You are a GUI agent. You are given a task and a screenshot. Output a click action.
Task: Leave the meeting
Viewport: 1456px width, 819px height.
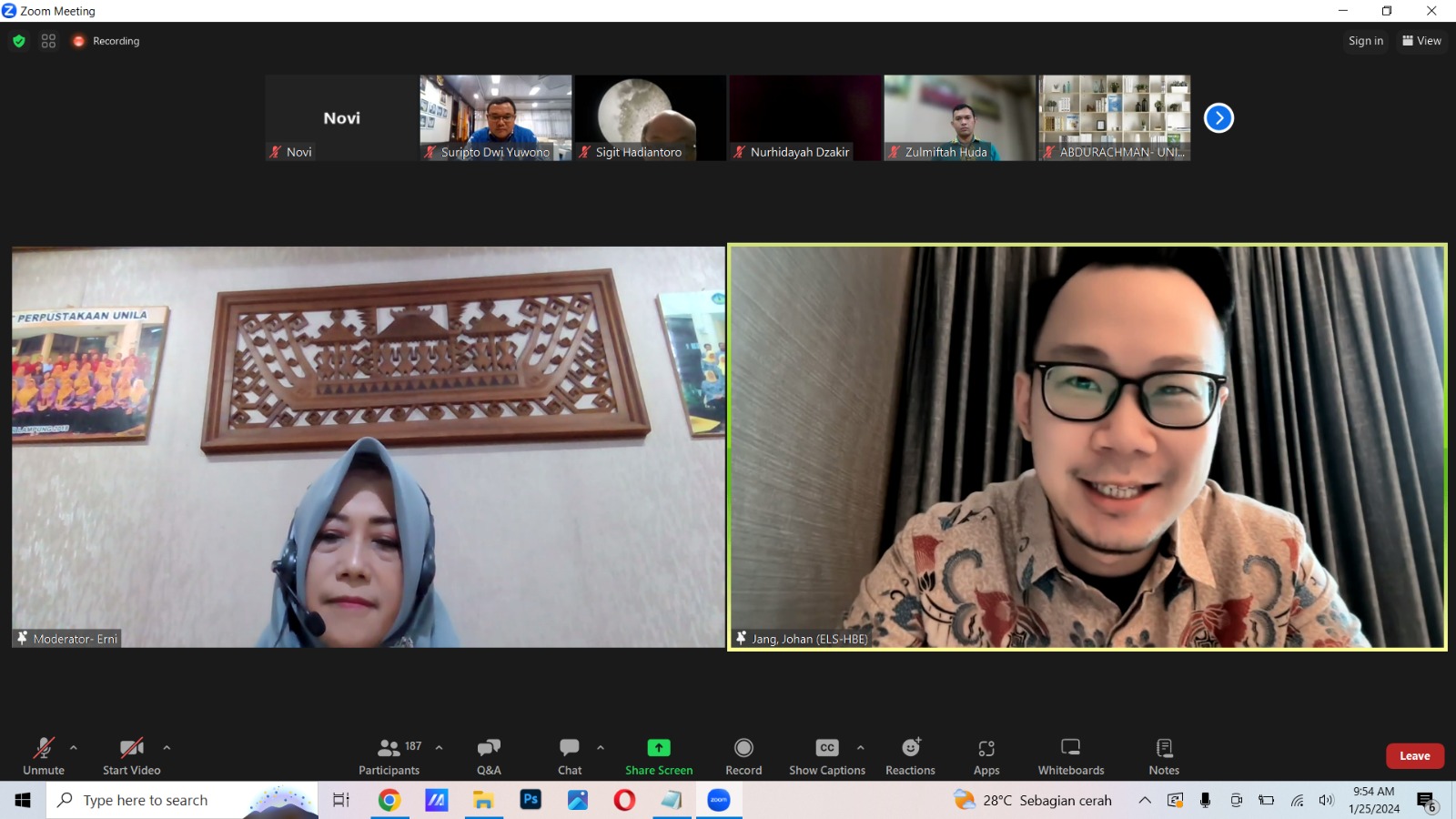pyautogui.click(x=1414, y=756)
